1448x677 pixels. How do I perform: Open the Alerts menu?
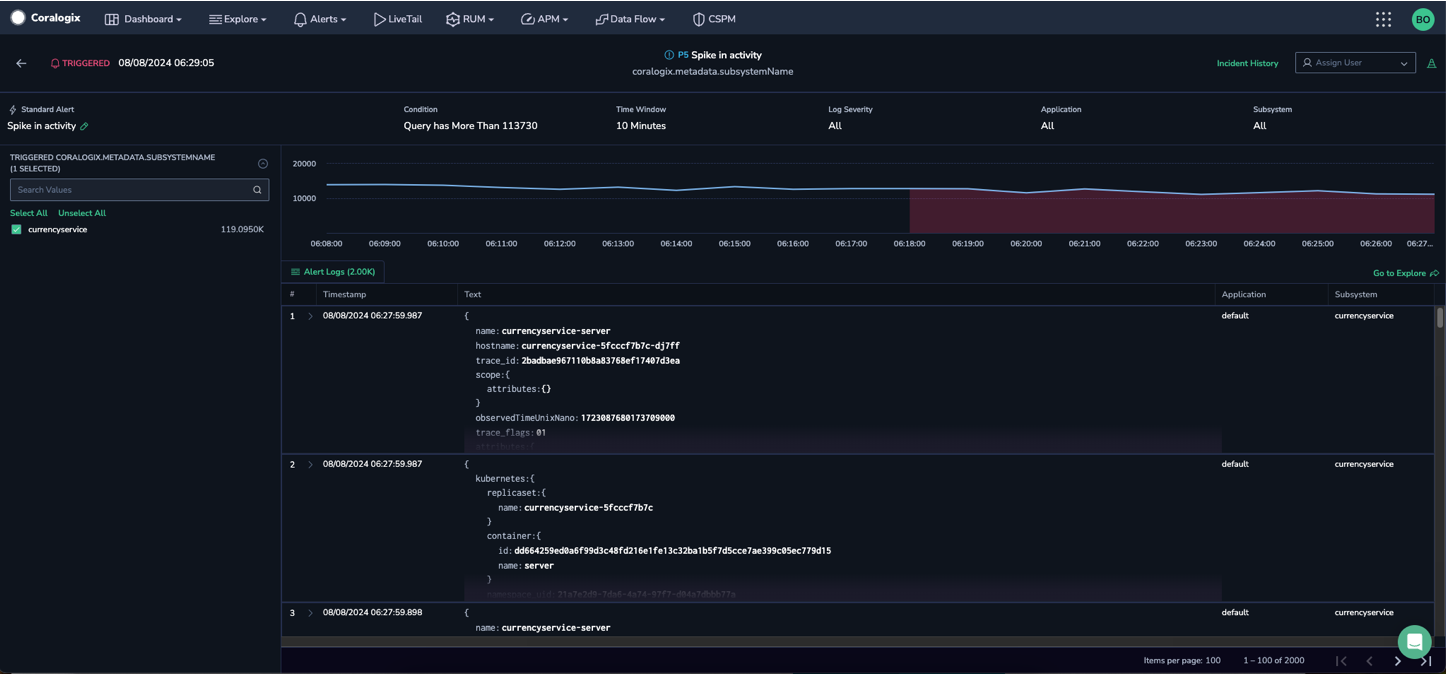point(320,19)
